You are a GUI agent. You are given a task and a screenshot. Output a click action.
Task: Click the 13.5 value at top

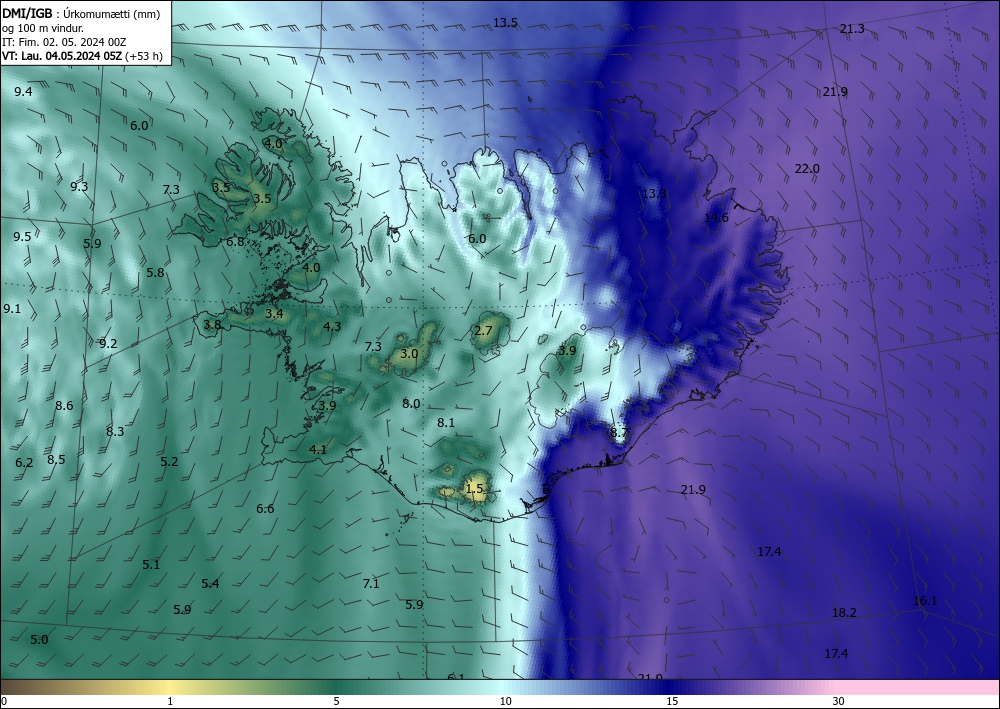tap(505, 23)
